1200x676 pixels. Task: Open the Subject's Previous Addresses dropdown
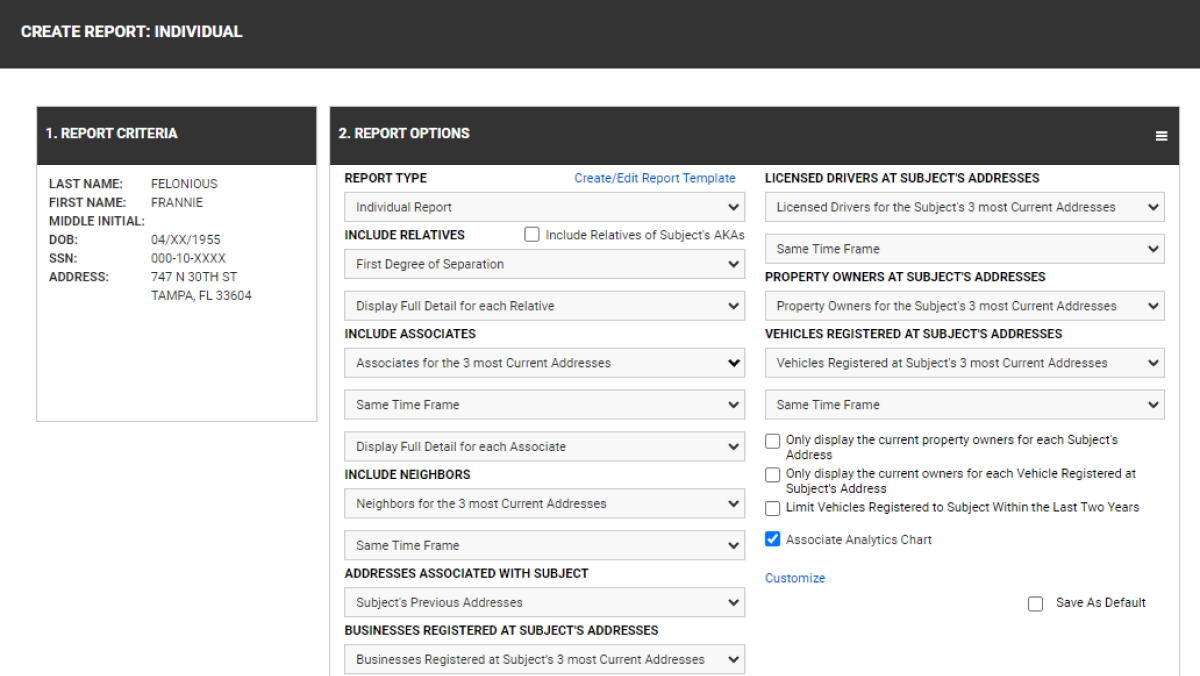point(544,602)
